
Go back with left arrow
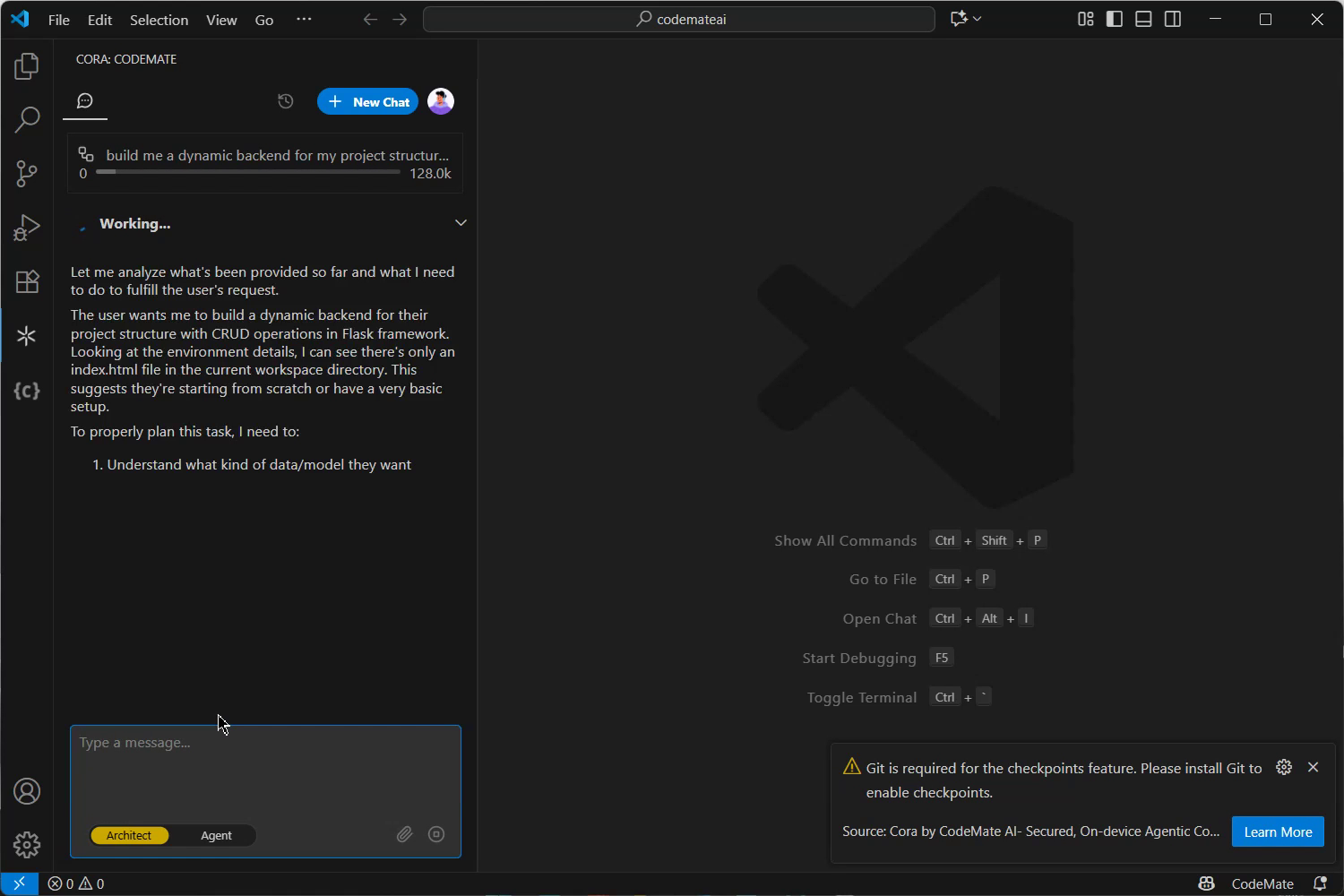pos(370,19)
